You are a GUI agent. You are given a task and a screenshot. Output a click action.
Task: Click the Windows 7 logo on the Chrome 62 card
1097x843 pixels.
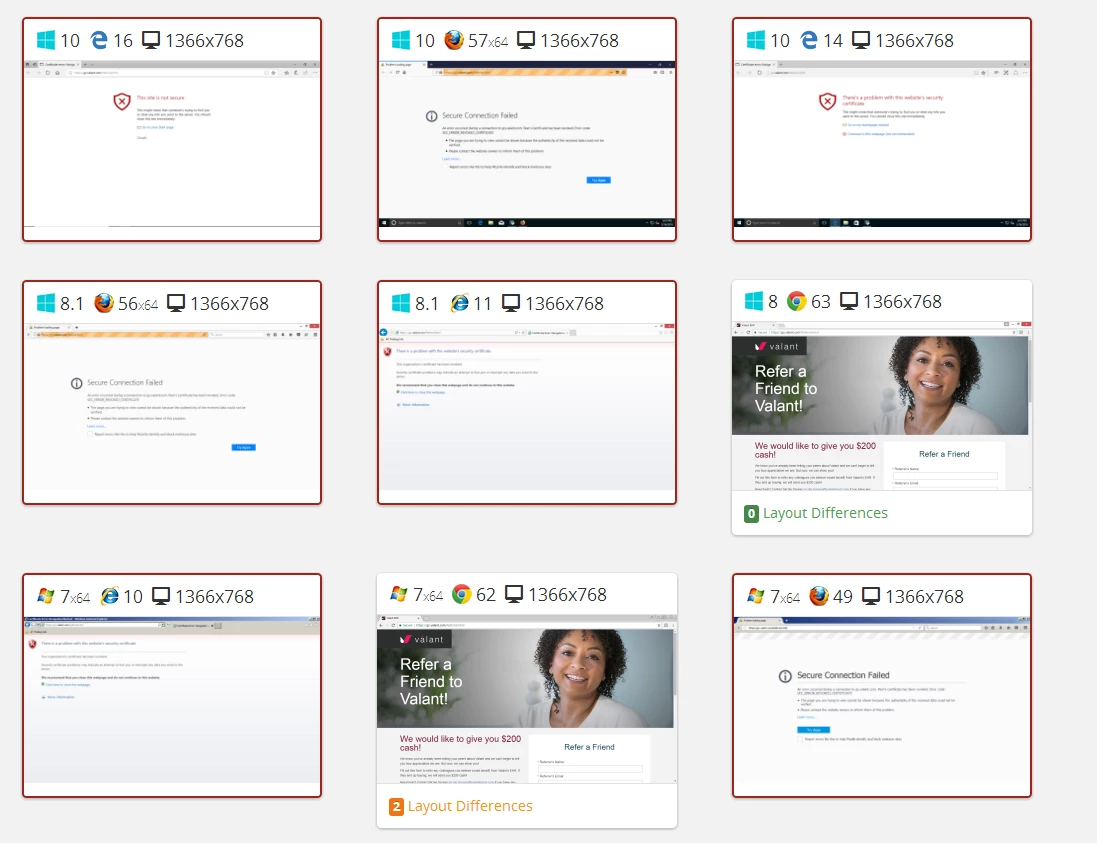399,594
